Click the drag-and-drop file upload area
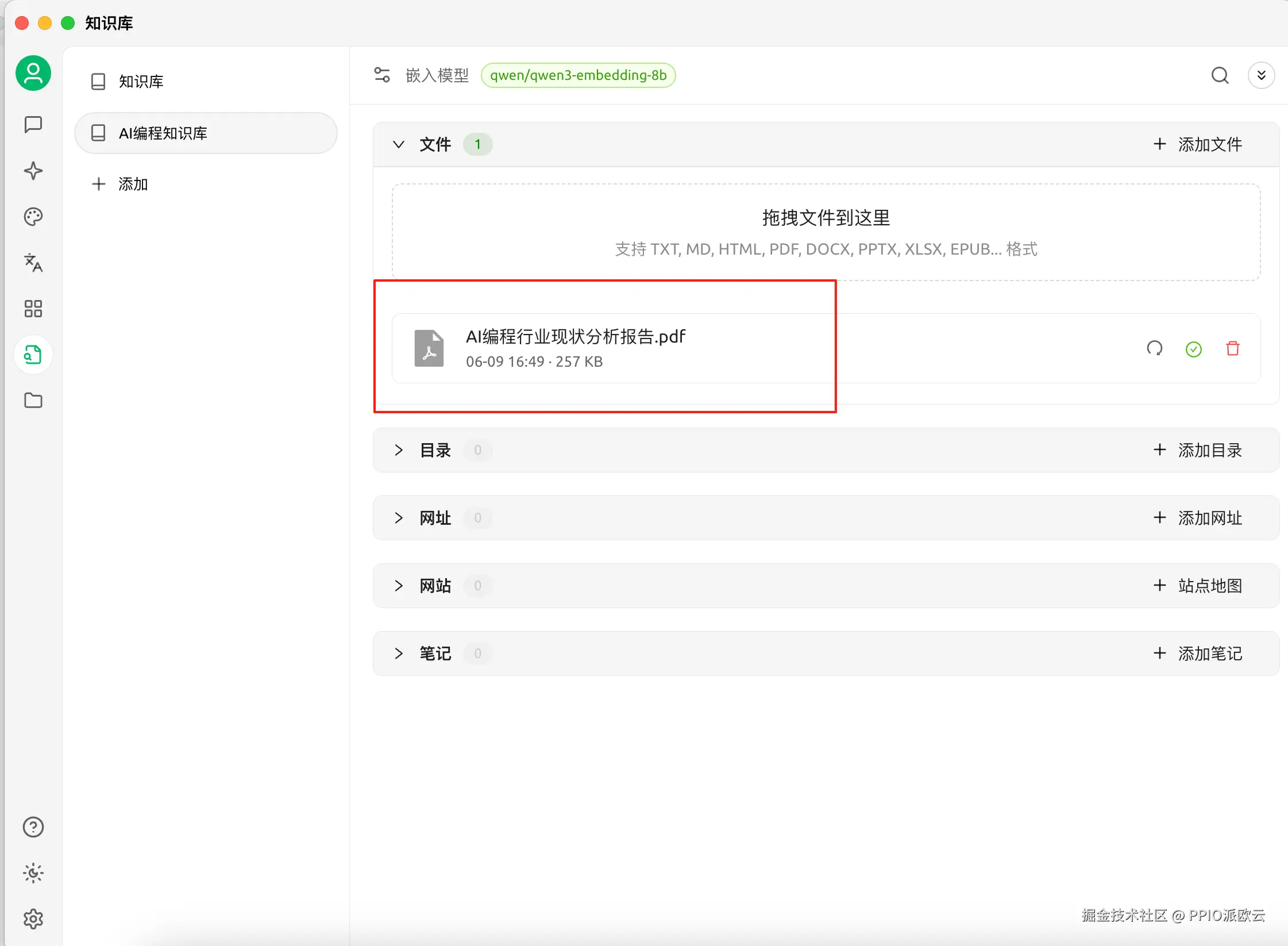1288x946 pixels. pyautogui.click(x=826, y=232)
